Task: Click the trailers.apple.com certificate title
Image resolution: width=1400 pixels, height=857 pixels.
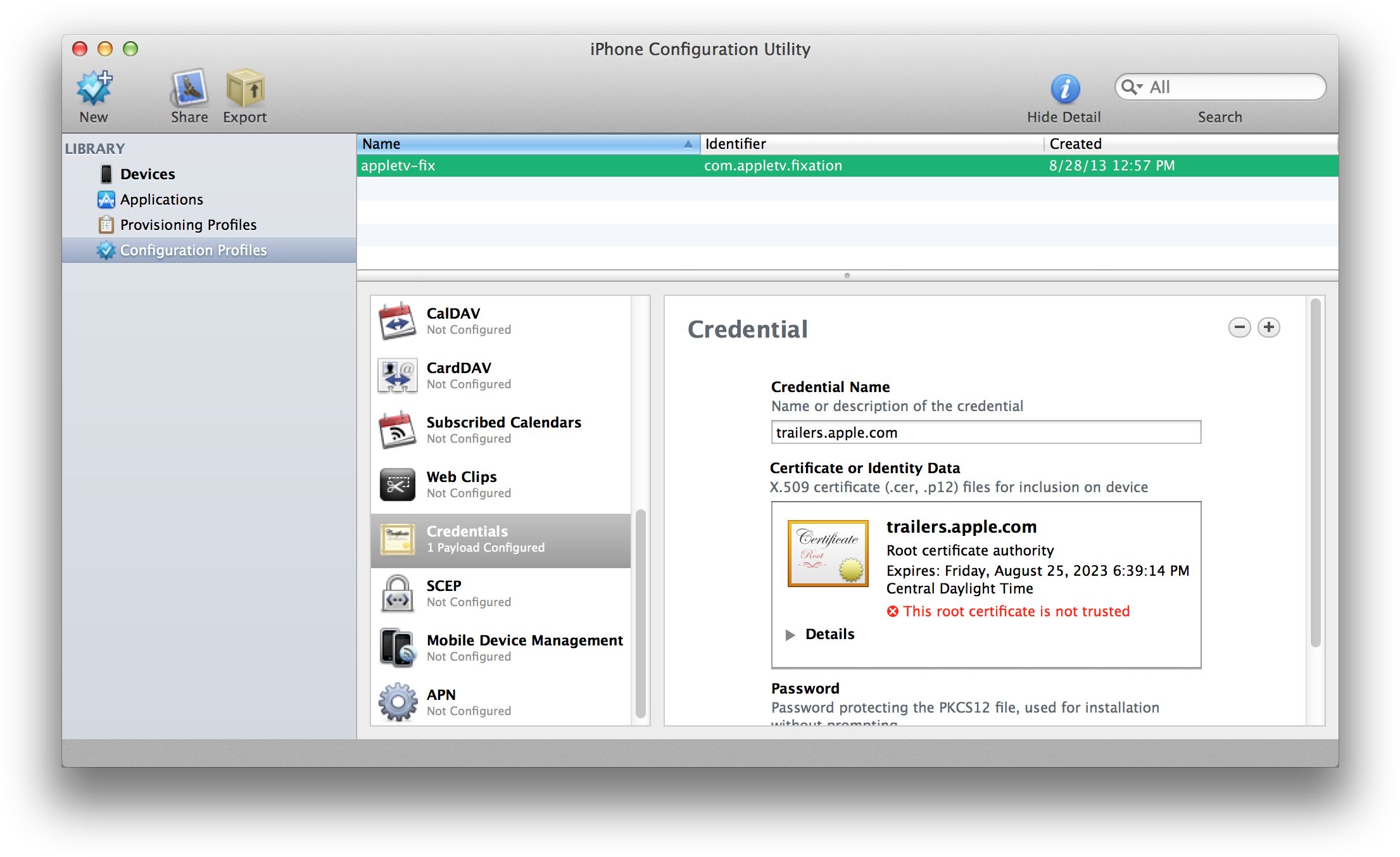Action: point(961,527)
